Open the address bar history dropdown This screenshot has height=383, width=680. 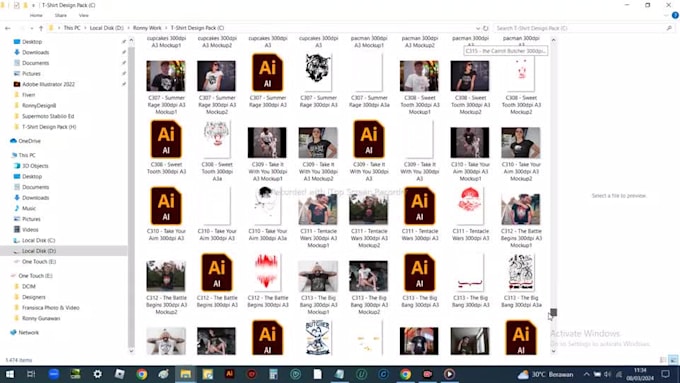click(477, 28)
